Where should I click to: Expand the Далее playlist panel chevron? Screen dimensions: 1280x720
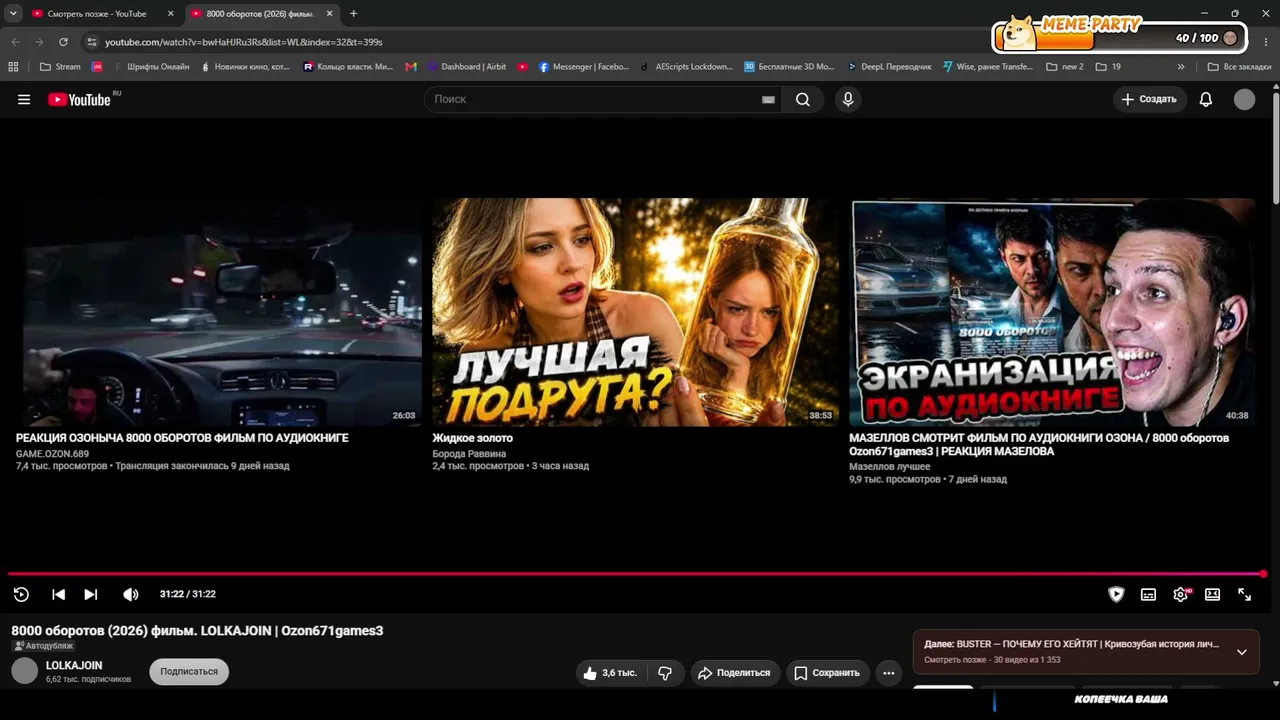[1241, 652]
